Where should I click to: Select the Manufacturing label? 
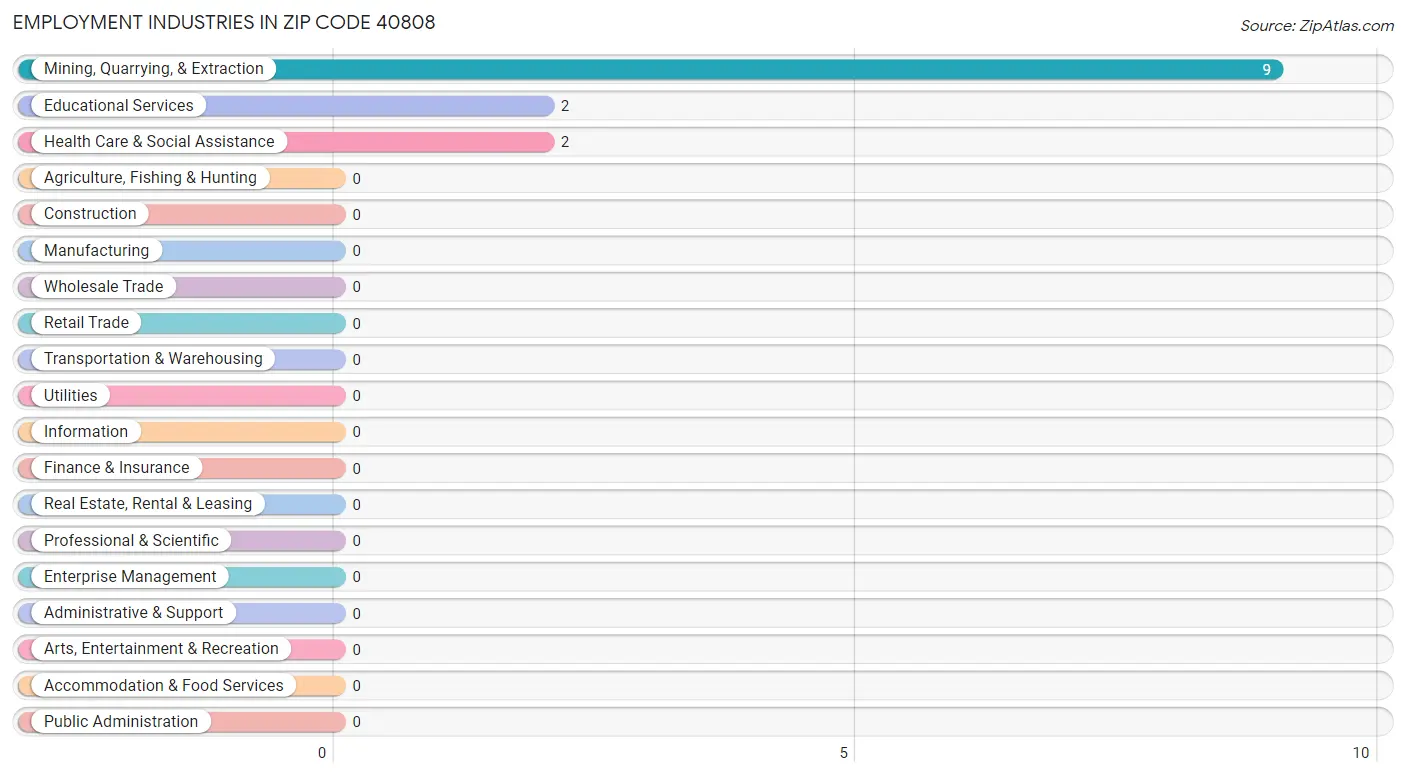pos(96,250)
